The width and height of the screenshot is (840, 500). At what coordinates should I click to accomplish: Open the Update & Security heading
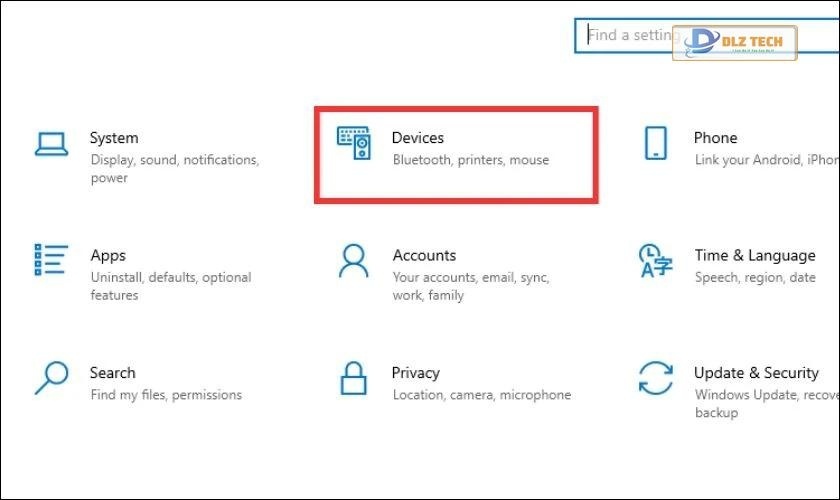756,373
